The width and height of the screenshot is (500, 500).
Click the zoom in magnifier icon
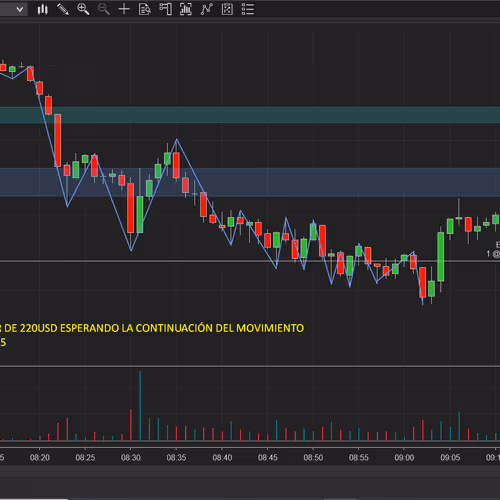point(83,9)
